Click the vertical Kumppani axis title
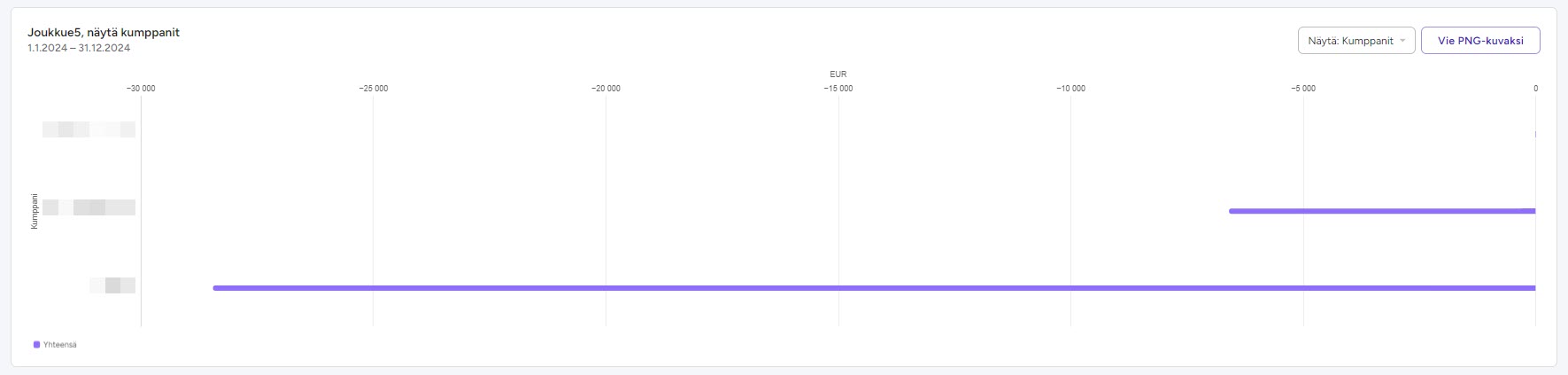This screenshot has width=1568, height=375. 35,211
